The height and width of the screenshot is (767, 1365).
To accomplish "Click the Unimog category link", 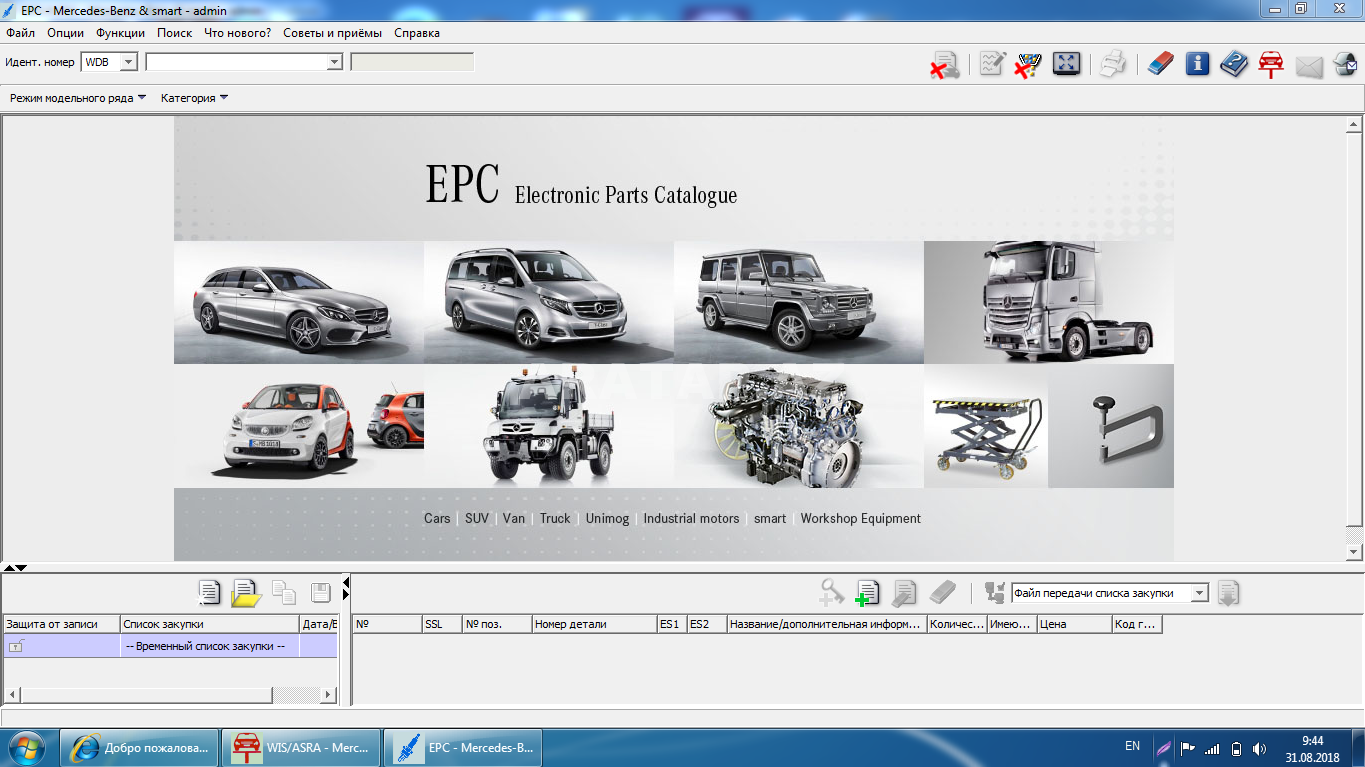I will tap(608, 518).
